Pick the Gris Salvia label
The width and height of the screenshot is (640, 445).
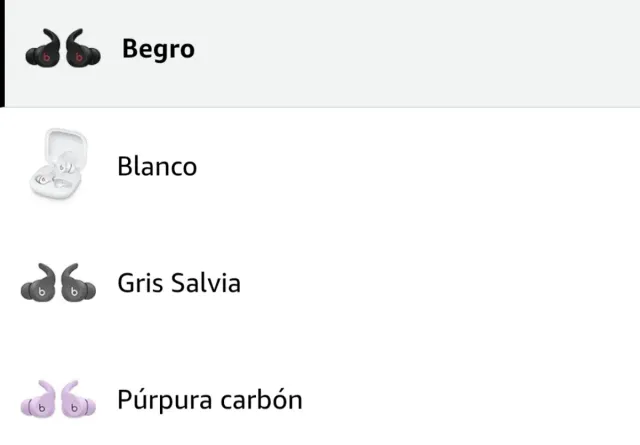179,284
